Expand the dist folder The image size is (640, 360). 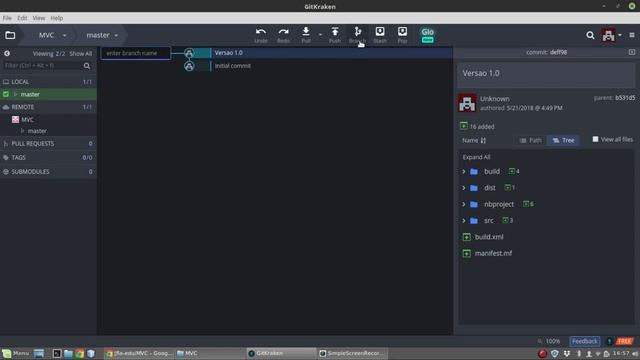click(x=464, y=188)
